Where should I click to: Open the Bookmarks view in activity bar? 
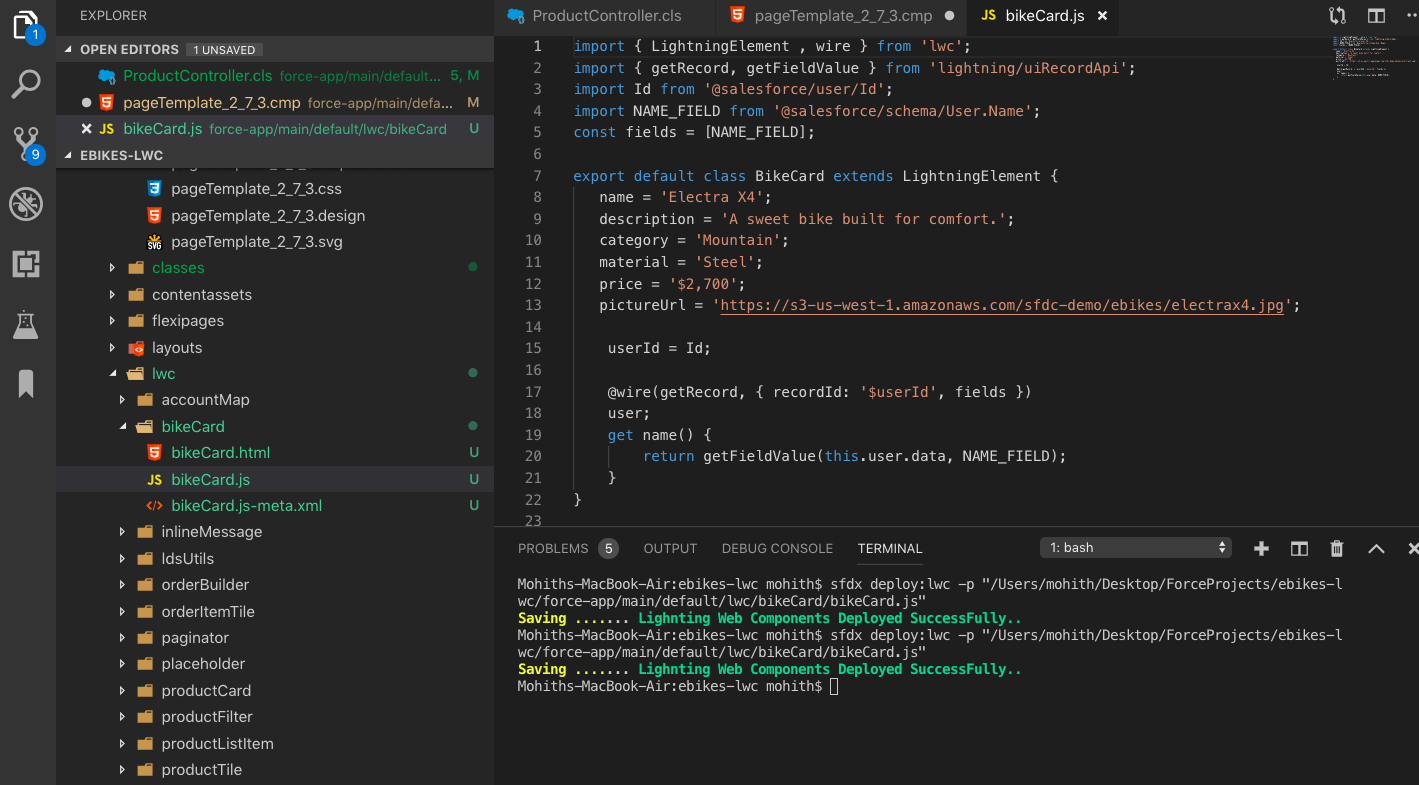26,384
